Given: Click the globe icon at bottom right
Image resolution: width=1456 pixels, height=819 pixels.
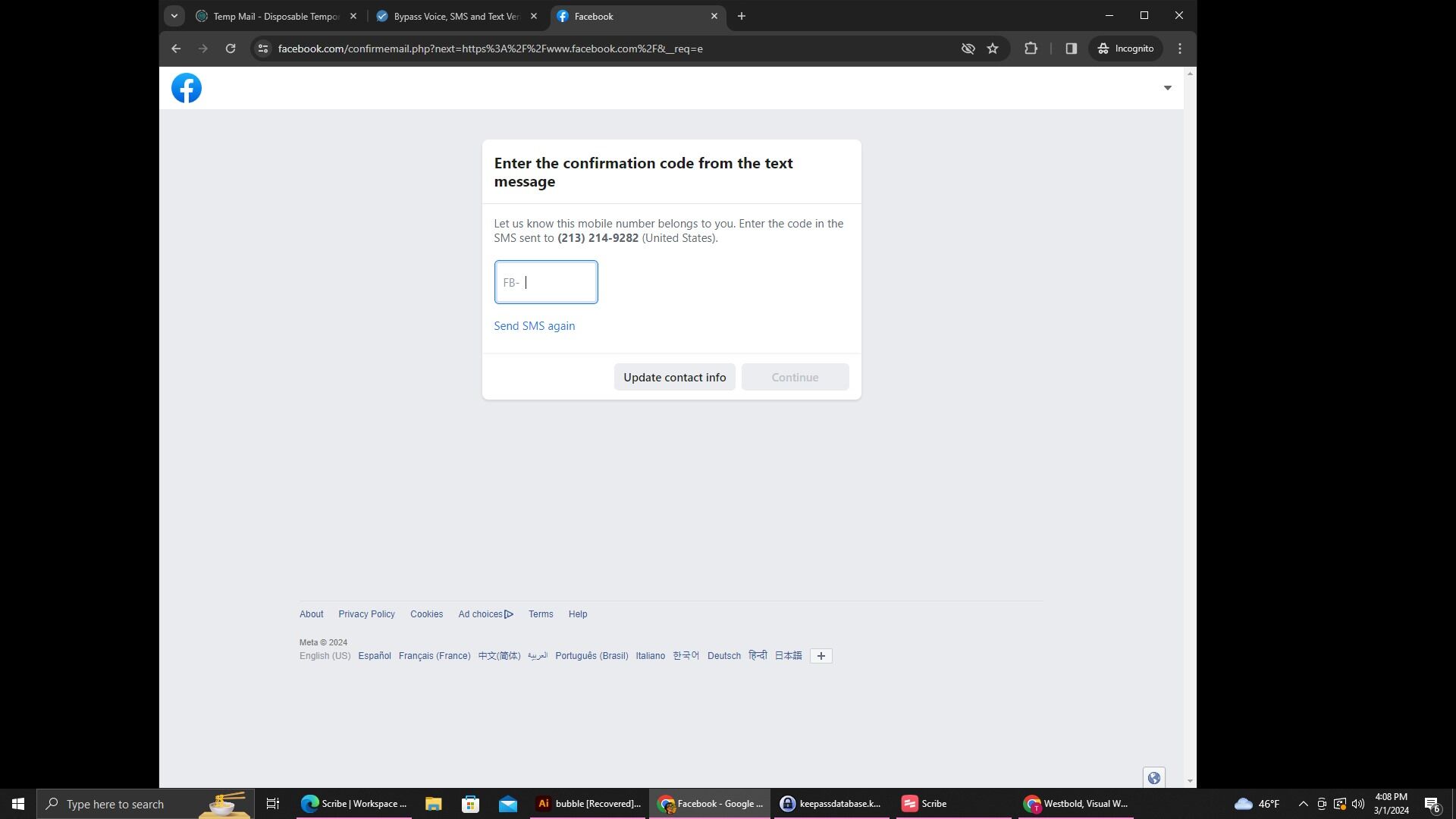Looking at the screenshot, I should pos(1153,777).
